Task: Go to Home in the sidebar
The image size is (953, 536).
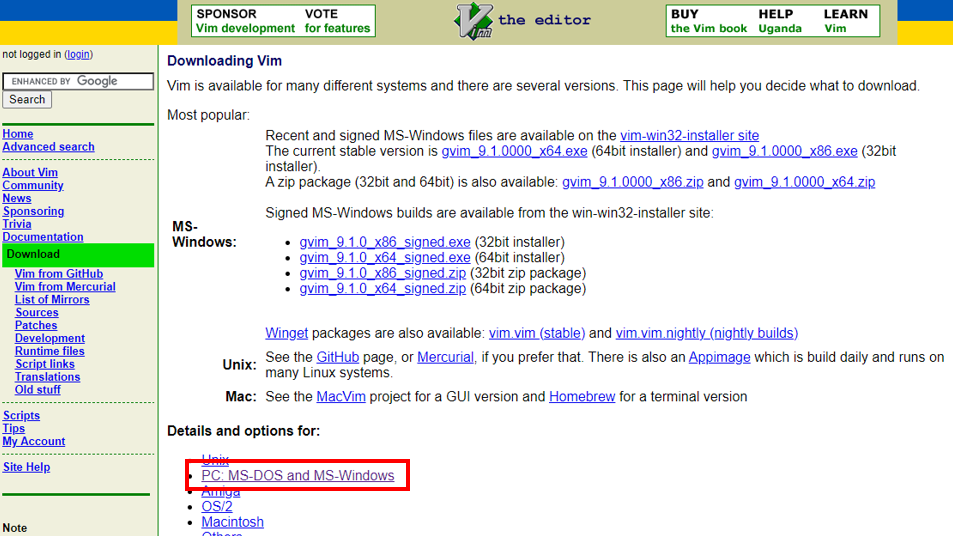Action: coord(18,134)
